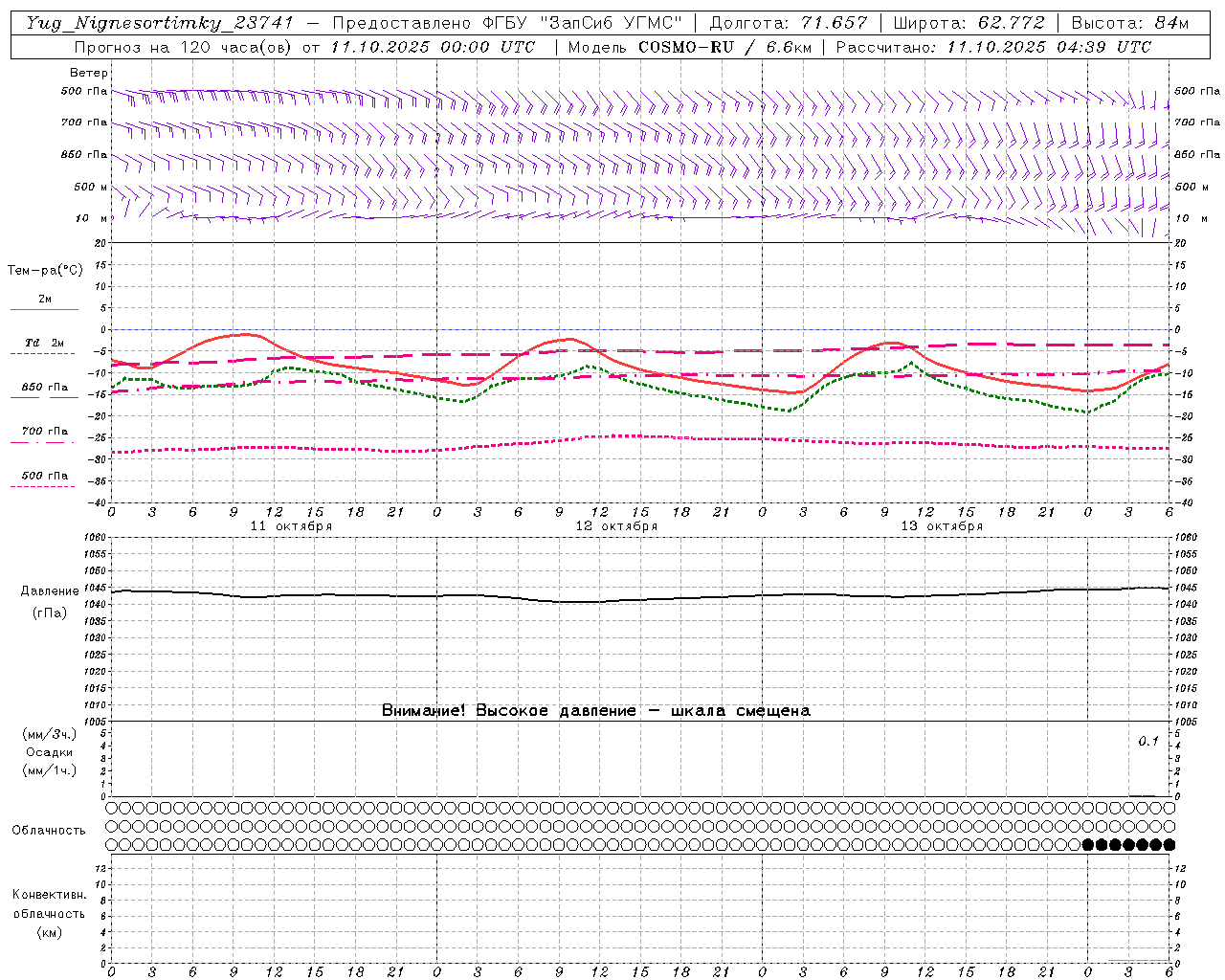Click the "Ветер" wind panel label
Viewport: 1225px width, 980px height.
tap(88, 73)
